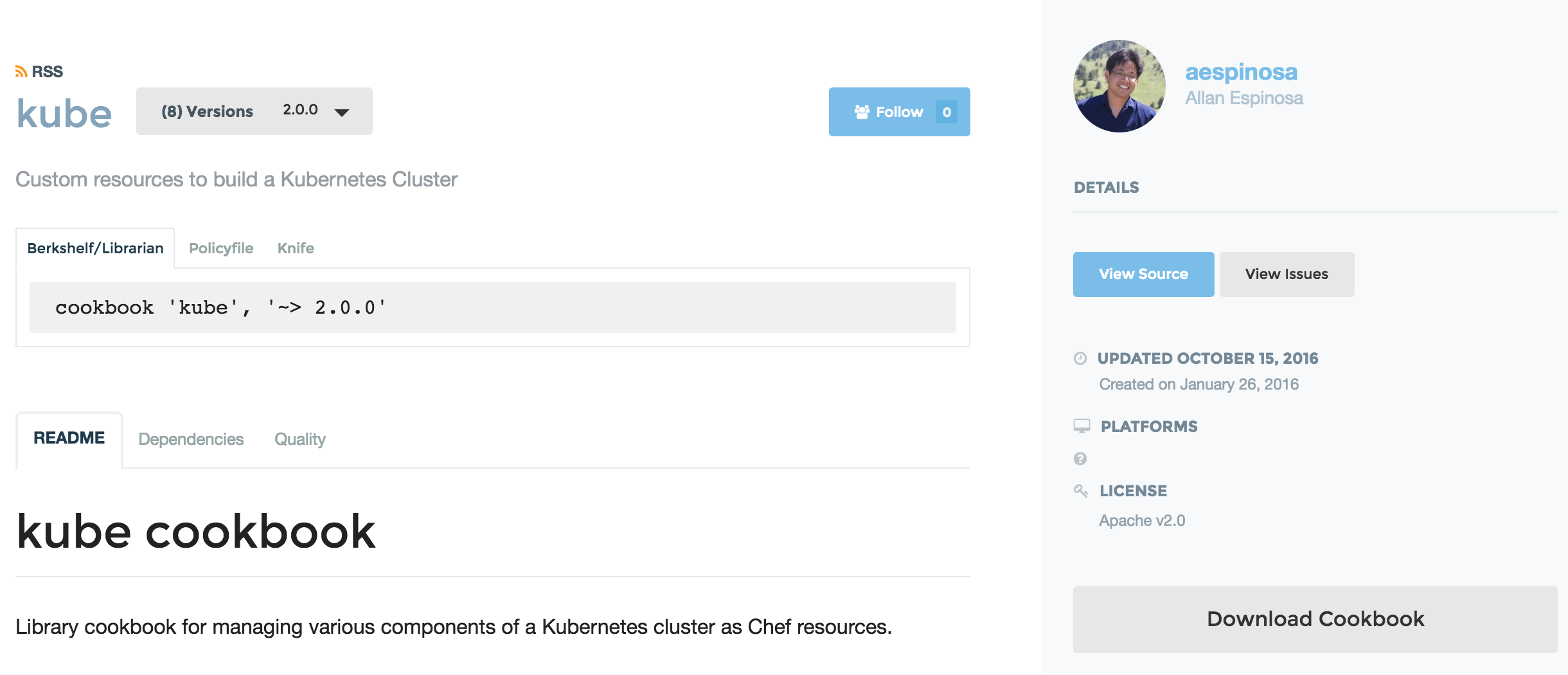Expand versions list with the caret arrow
Viewport: 1568px width, 675px height.
pos(342,113)
